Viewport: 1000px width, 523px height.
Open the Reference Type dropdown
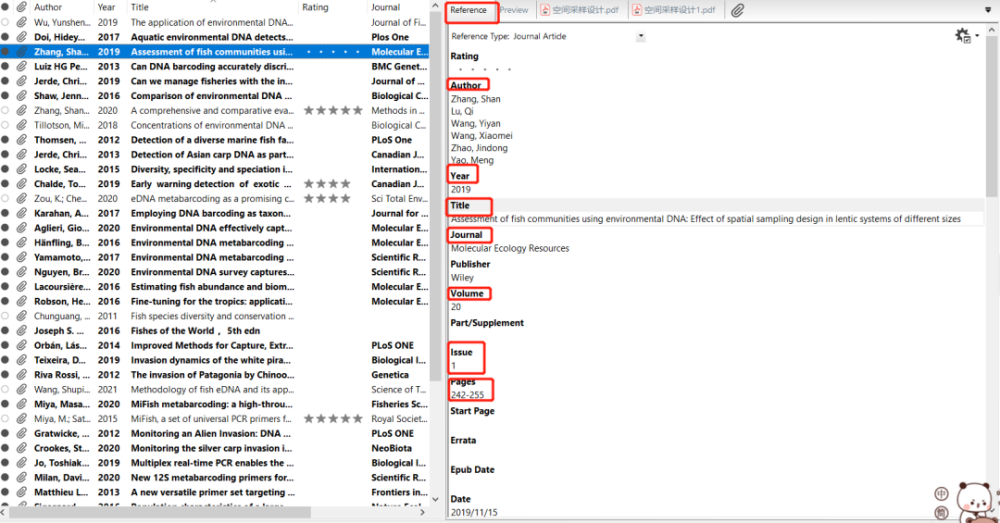pyautogui.click(x=640, y=36)
